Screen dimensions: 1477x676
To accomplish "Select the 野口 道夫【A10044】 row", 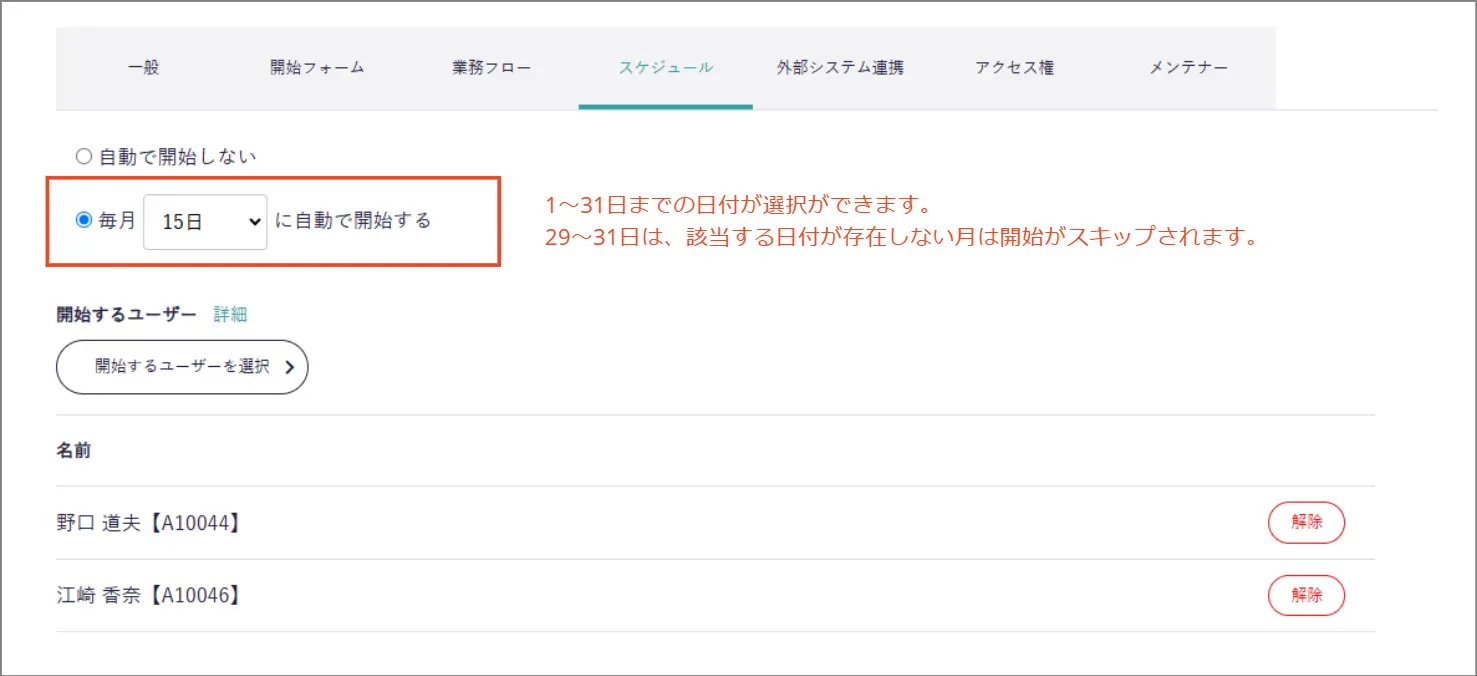I will coord(149,523).
